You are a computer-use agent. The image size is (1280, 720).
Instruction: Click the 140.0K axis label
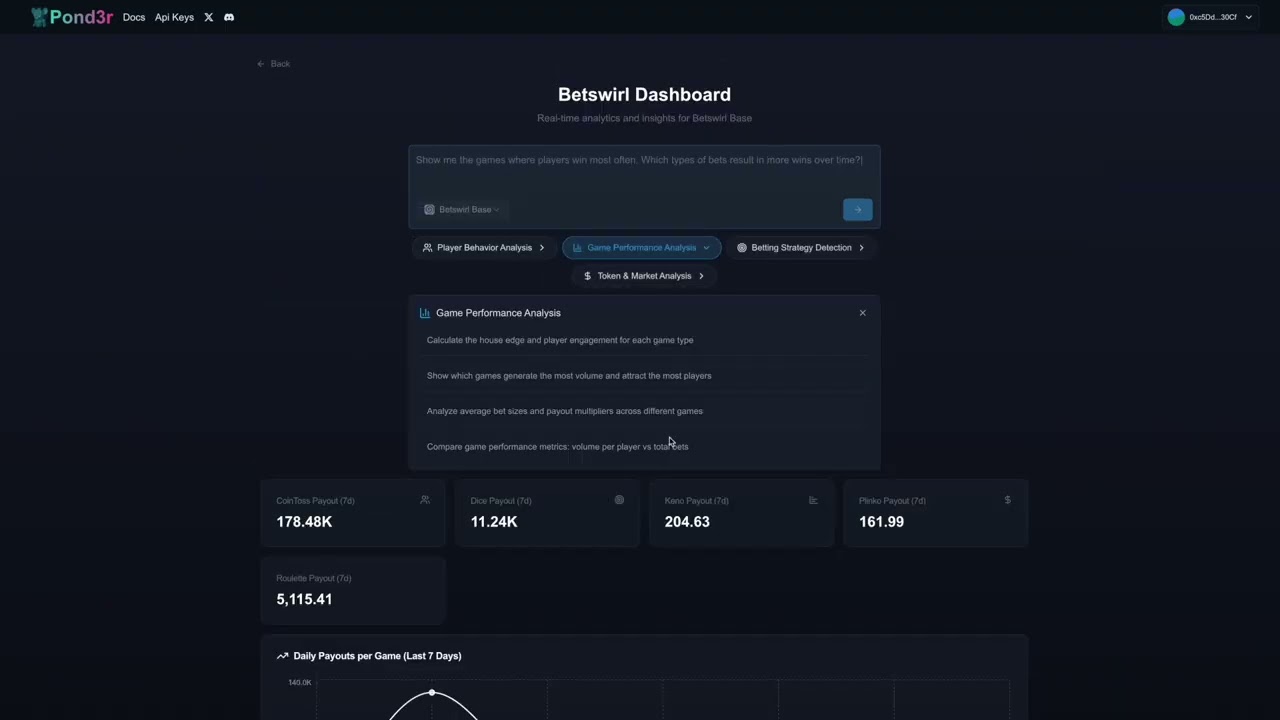point(300,683)
